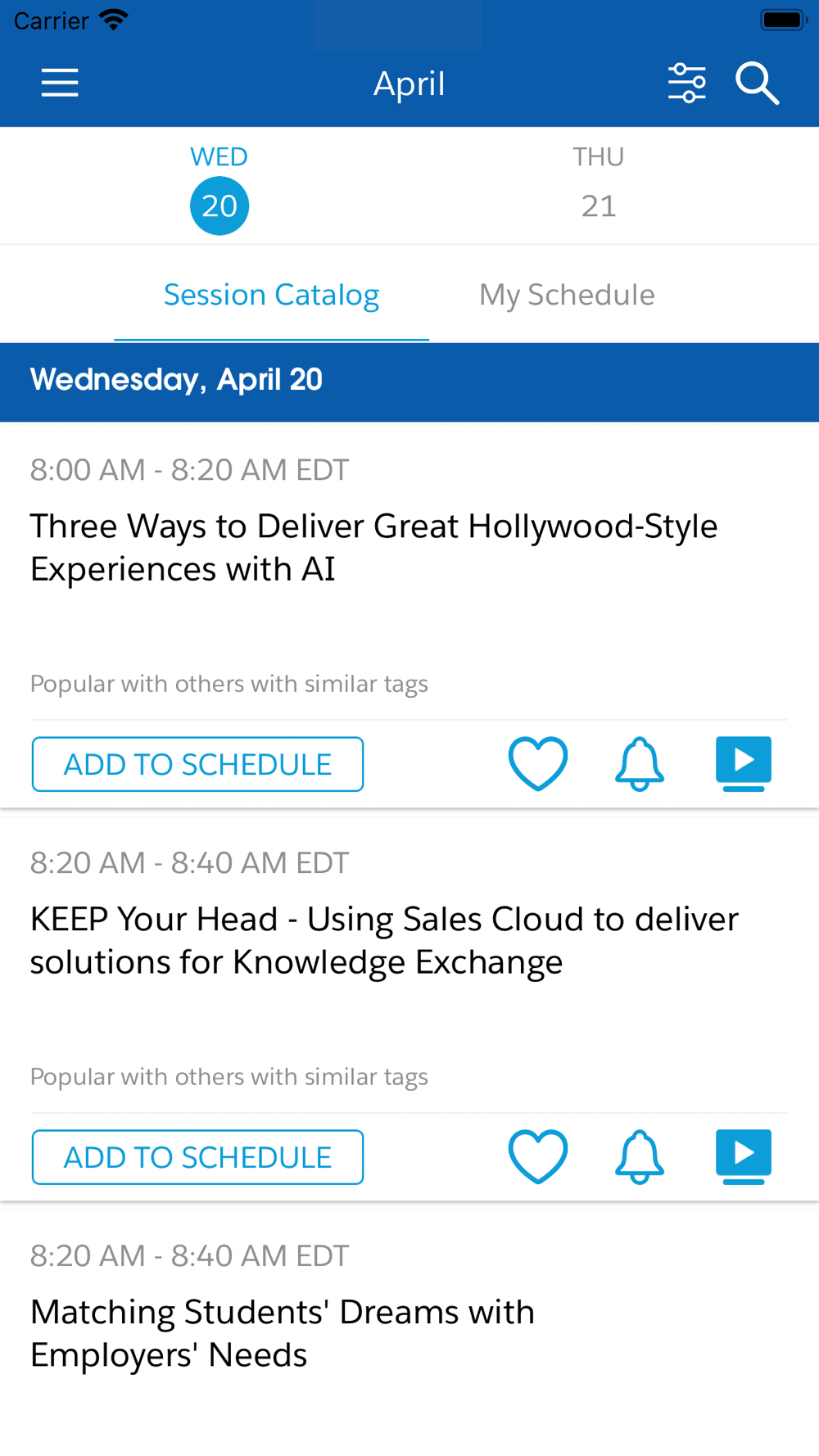
Task: Open Matching Students' Dreams session details
Action: click(282, 1333)
